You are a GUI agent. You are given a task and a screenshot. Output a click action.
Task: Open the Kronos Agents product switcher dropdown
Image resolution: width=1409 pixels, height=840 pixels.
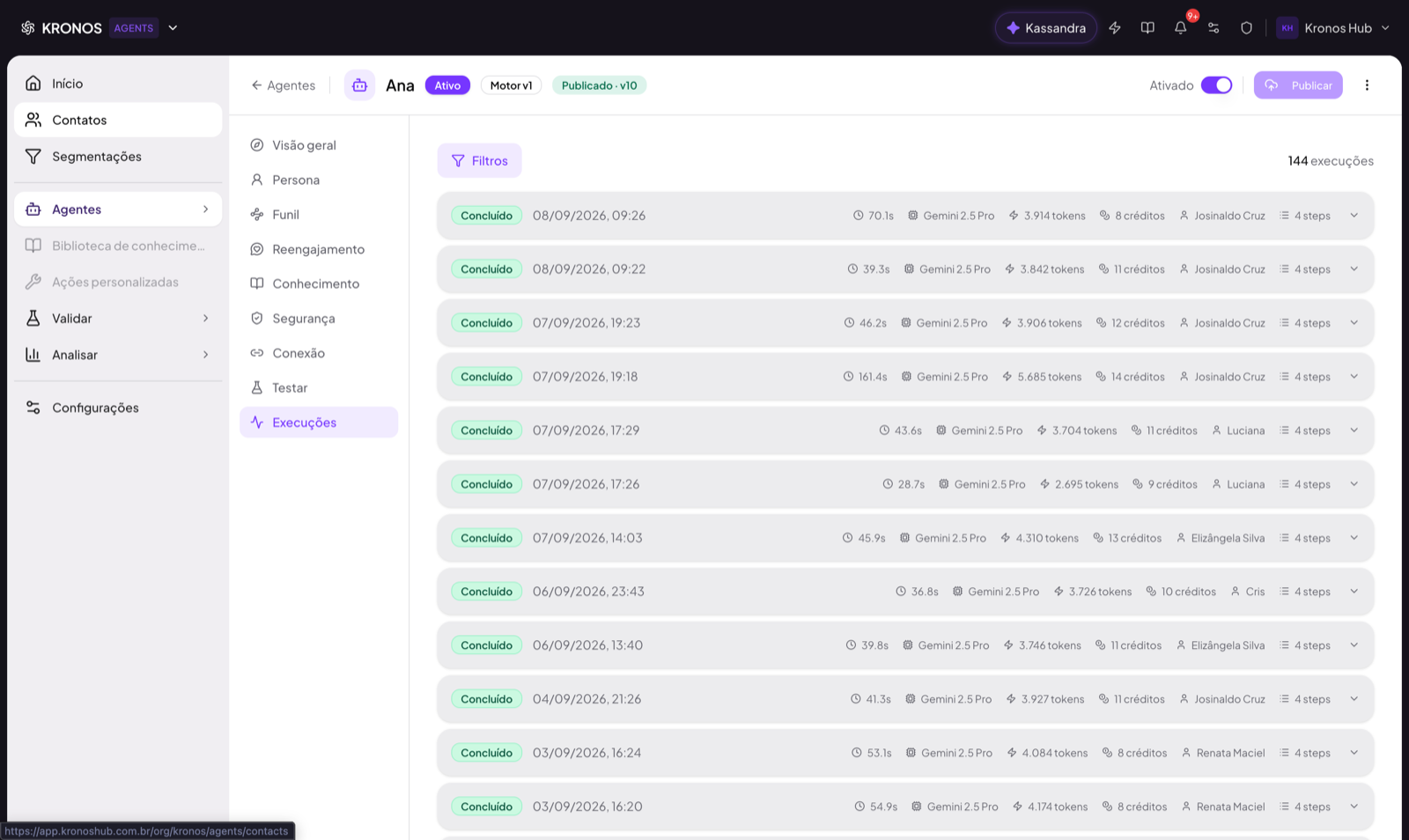(173, 28)
